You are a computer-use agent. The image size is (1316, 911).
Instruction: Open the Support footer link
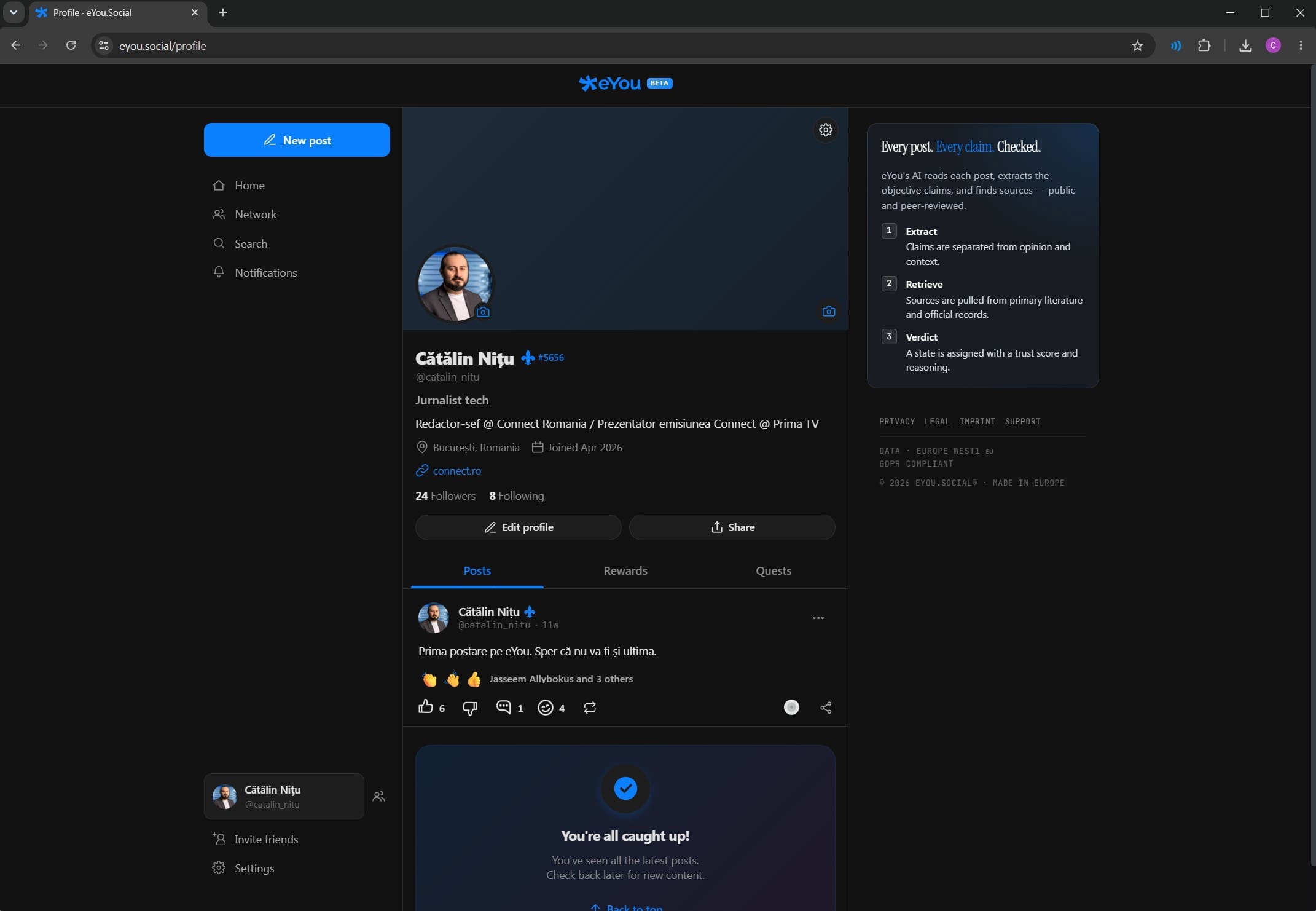pos(1022,421)
